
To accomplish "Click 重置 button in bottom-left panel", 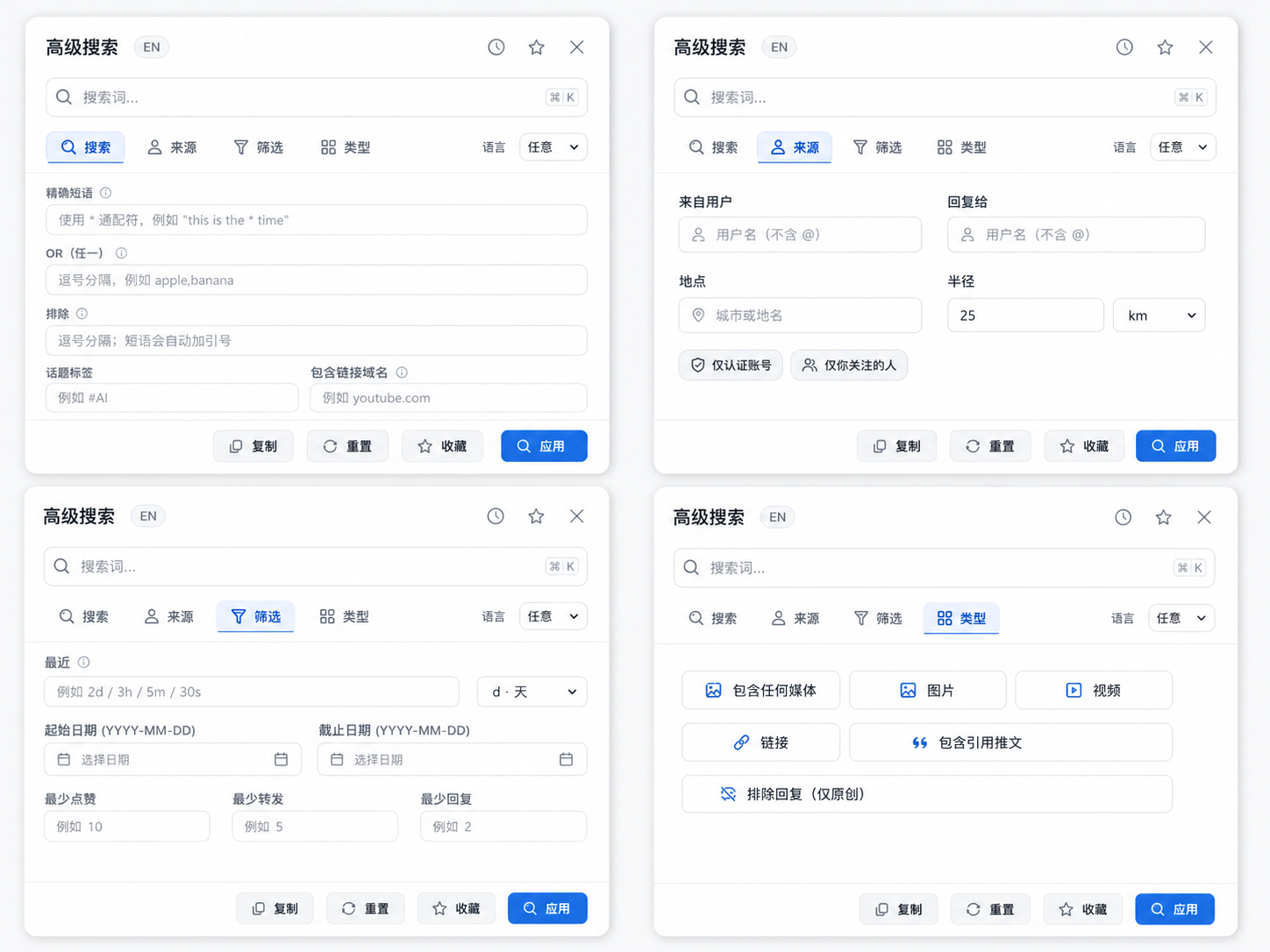I will coord(365,908).
